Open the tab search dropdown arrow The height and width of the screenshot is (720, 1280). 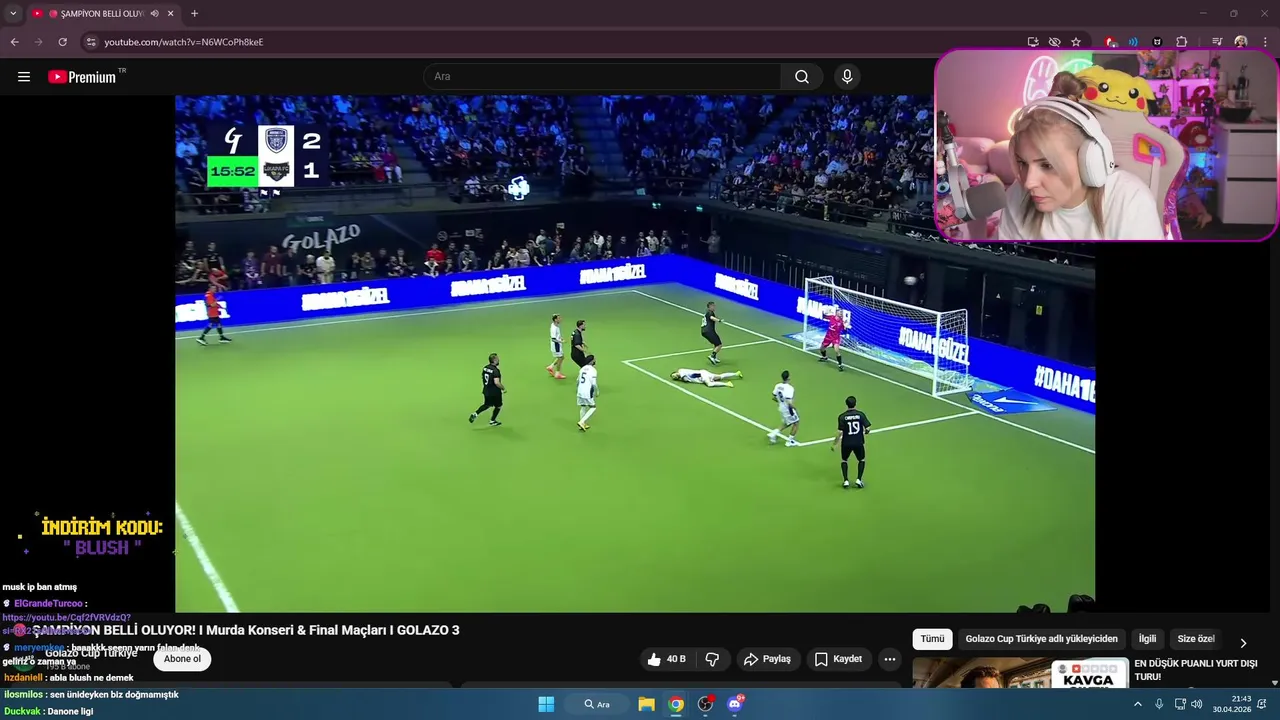point(13,13)
